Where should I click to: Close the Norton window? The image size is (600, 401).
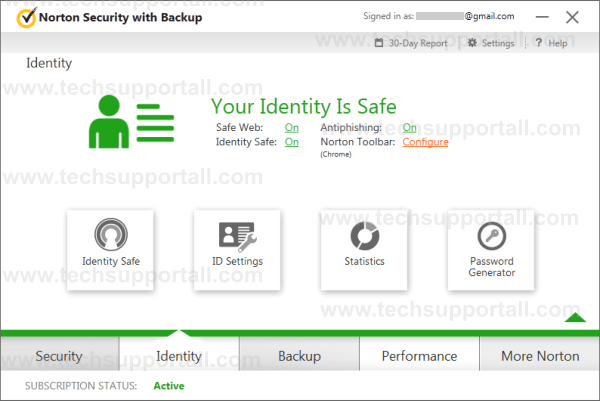(572, 17)
